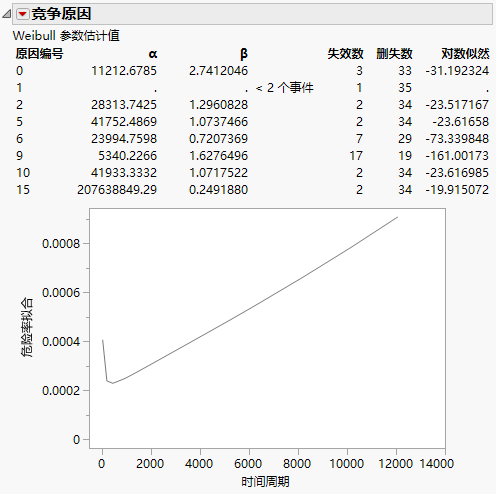Click cause number 10 in the table

tap(23, 173)
